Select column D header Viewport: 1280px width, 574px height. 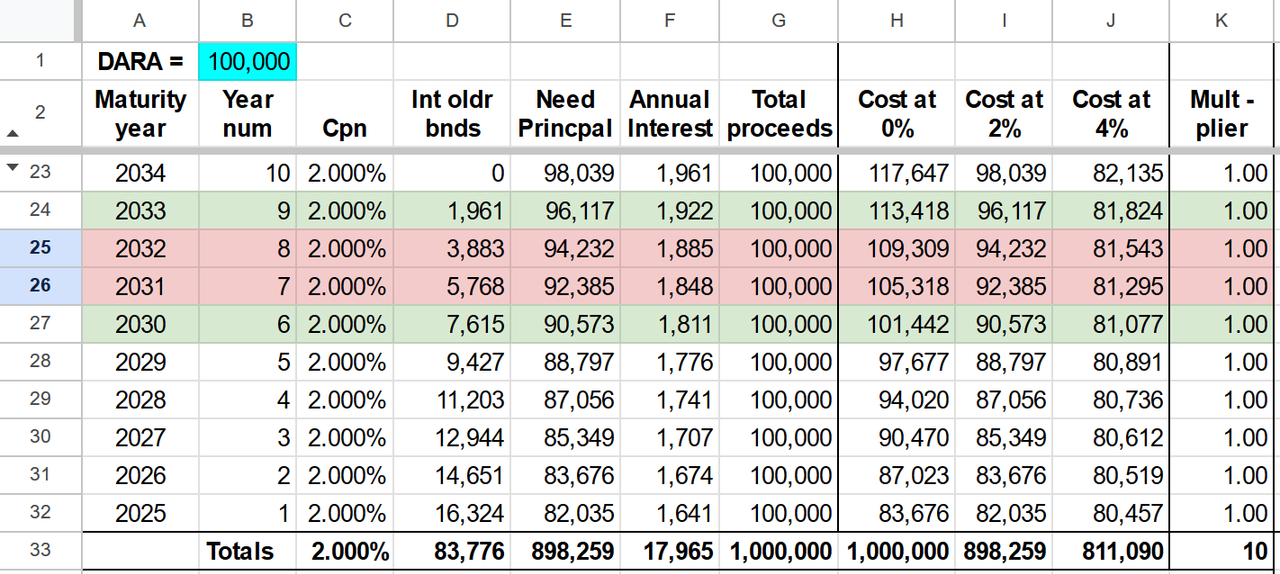451,20
